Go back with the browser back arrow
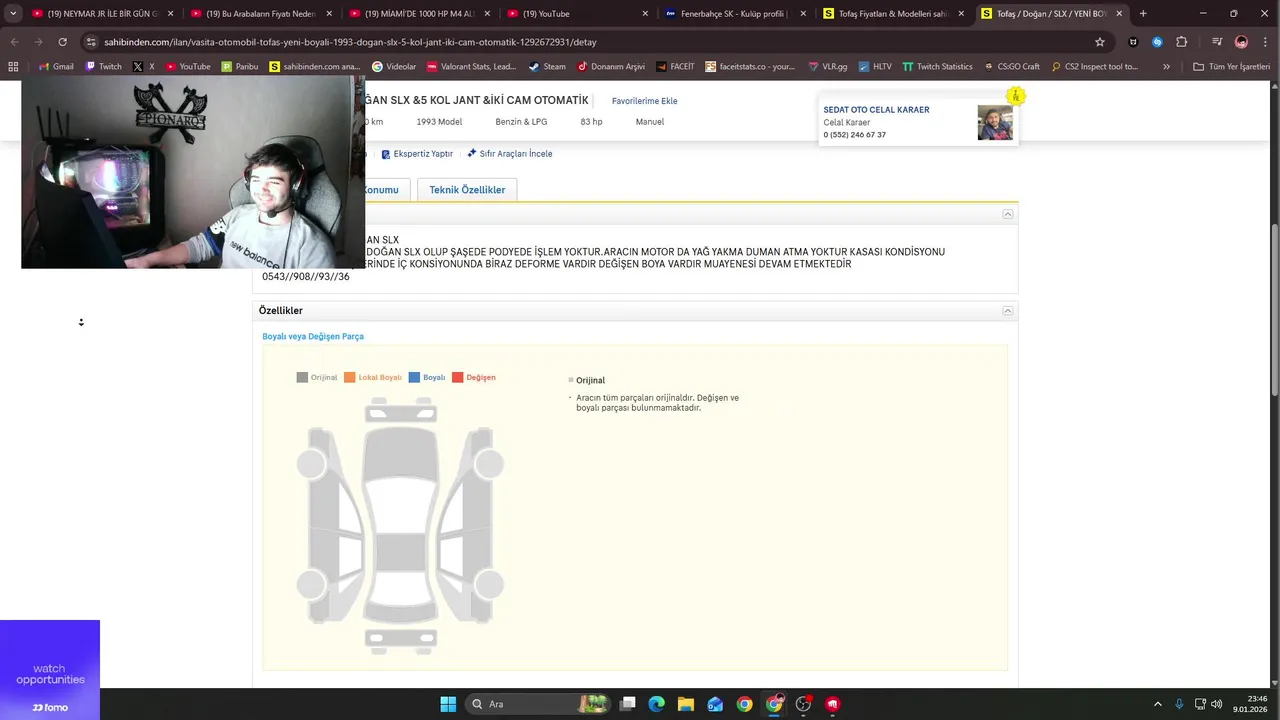Viewport: 1280px width, 720px height. [x=14, y=42]
